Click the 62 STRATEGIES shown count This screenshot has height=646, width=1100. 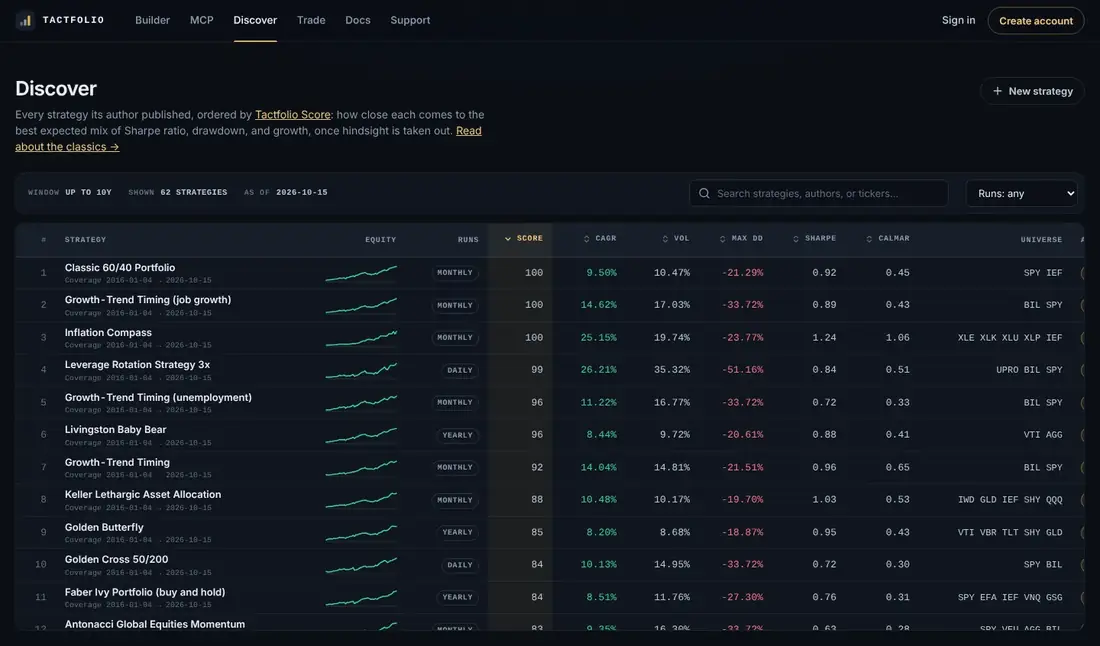click(194, 192)
